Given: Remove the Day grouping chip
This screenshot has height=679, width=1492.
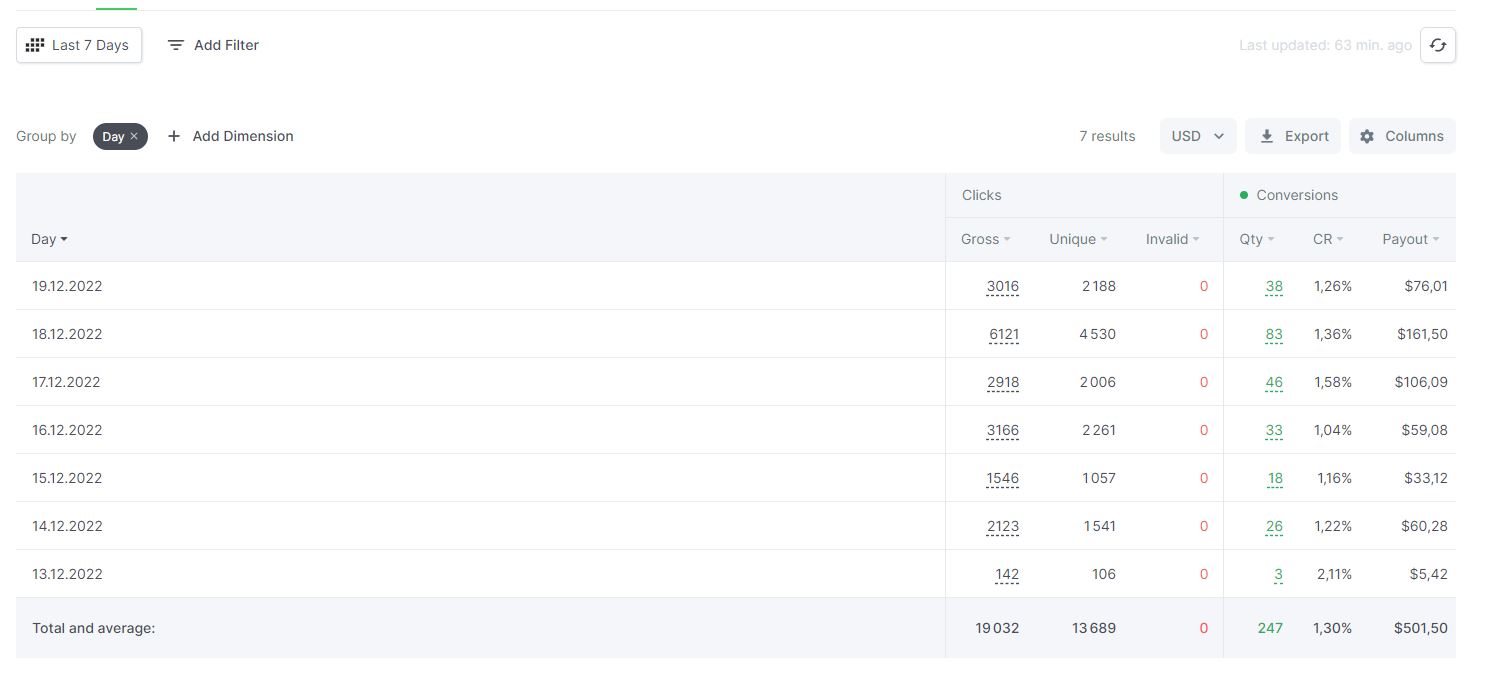Looking at the screenshot, I should [134, 136].
